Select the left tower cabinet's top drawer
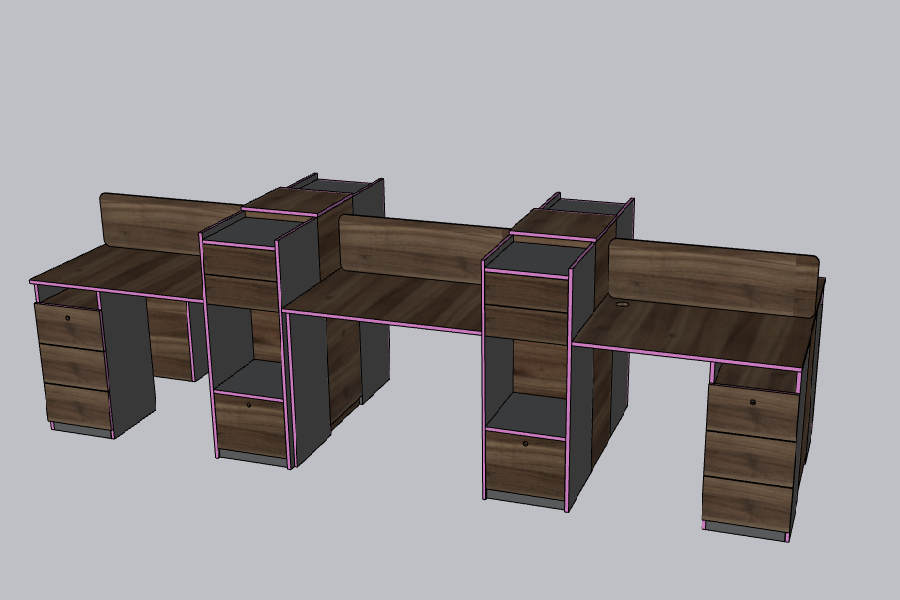Screen dimensions: 900x600 tap(240, 262)
